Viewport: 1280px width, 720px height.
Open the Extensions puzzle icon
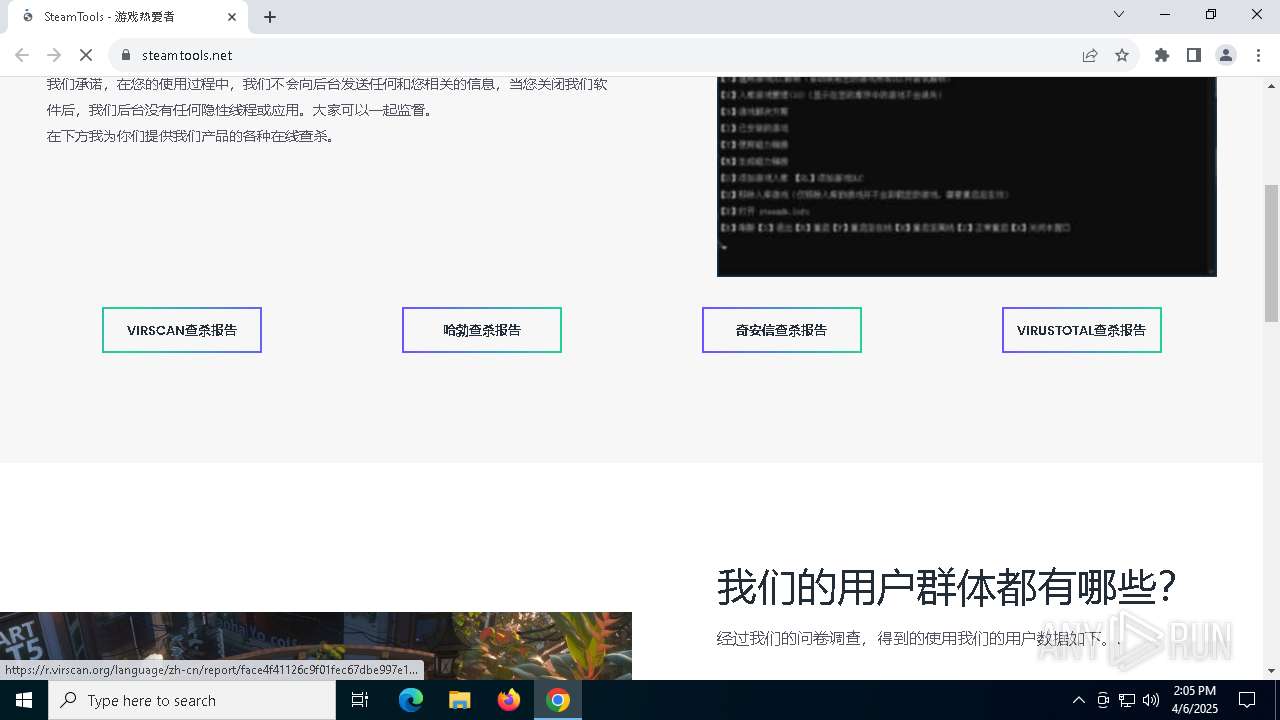(x=1162, y=55)
